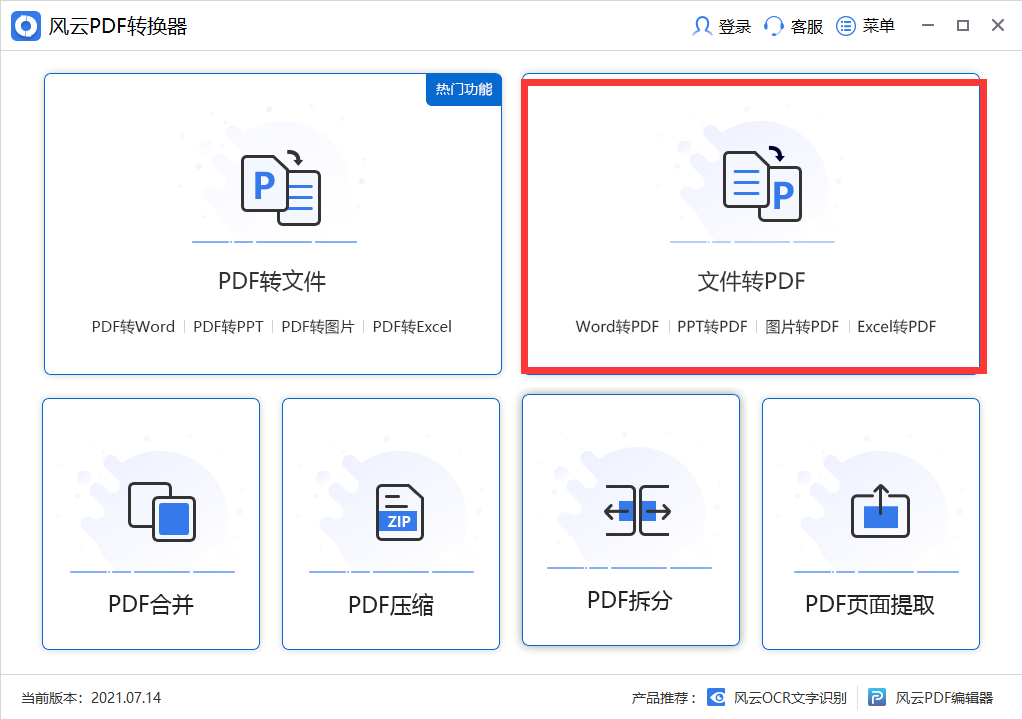Viewport: 1022px width, 719px height.
Task: Close the converter window
Action: click(x=998, y=25)
